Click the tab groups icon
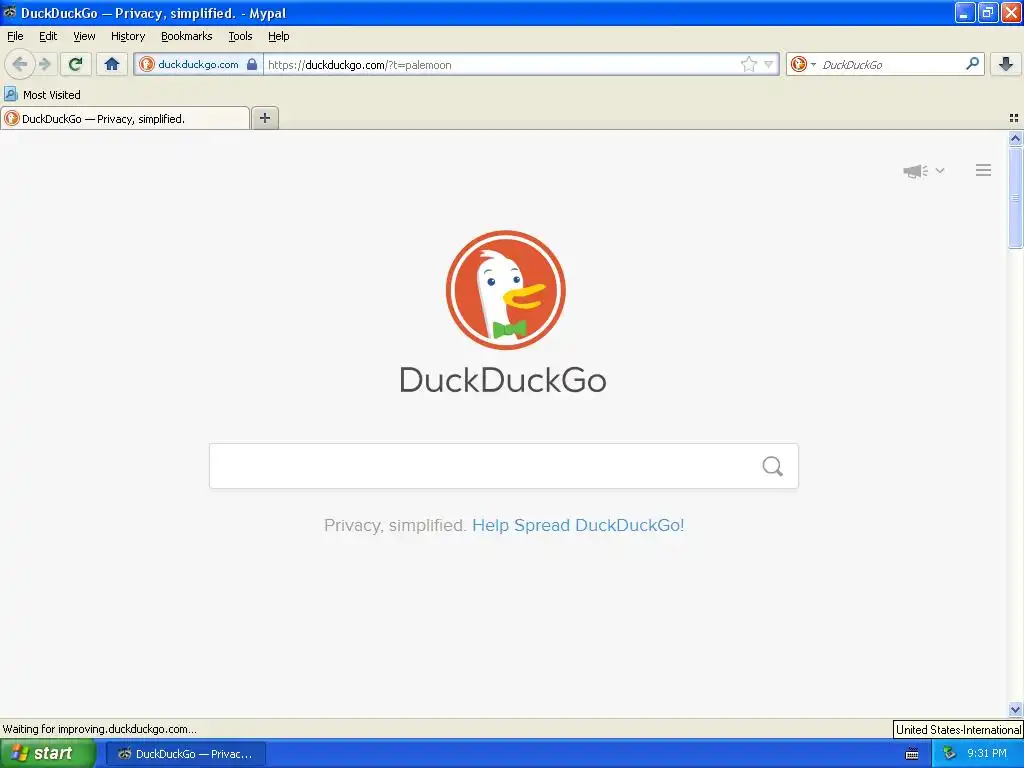1024x768 pixels. click(x=1014, y=118)
